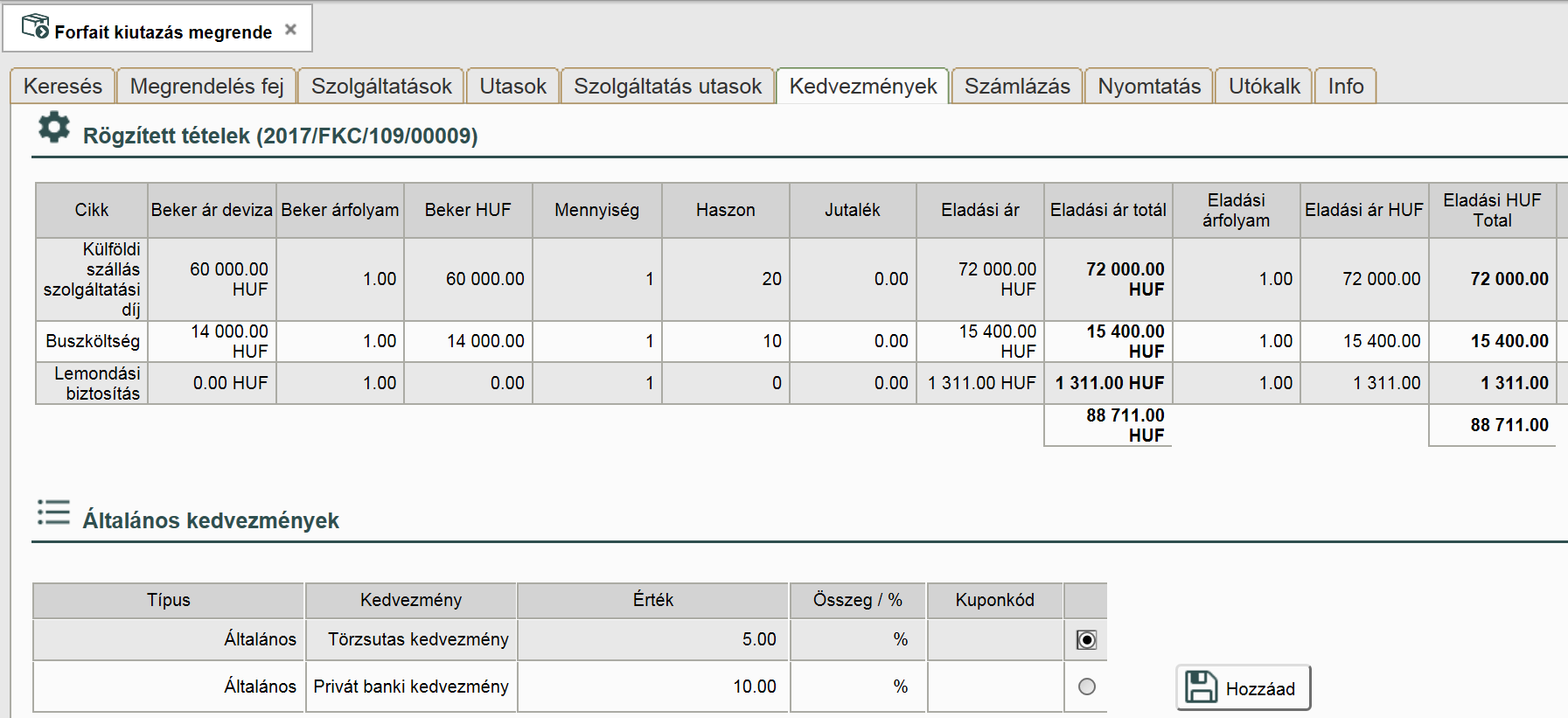
Task: Select the Privát banki kedvezmény radio button
Action: tap(1086, 687)
